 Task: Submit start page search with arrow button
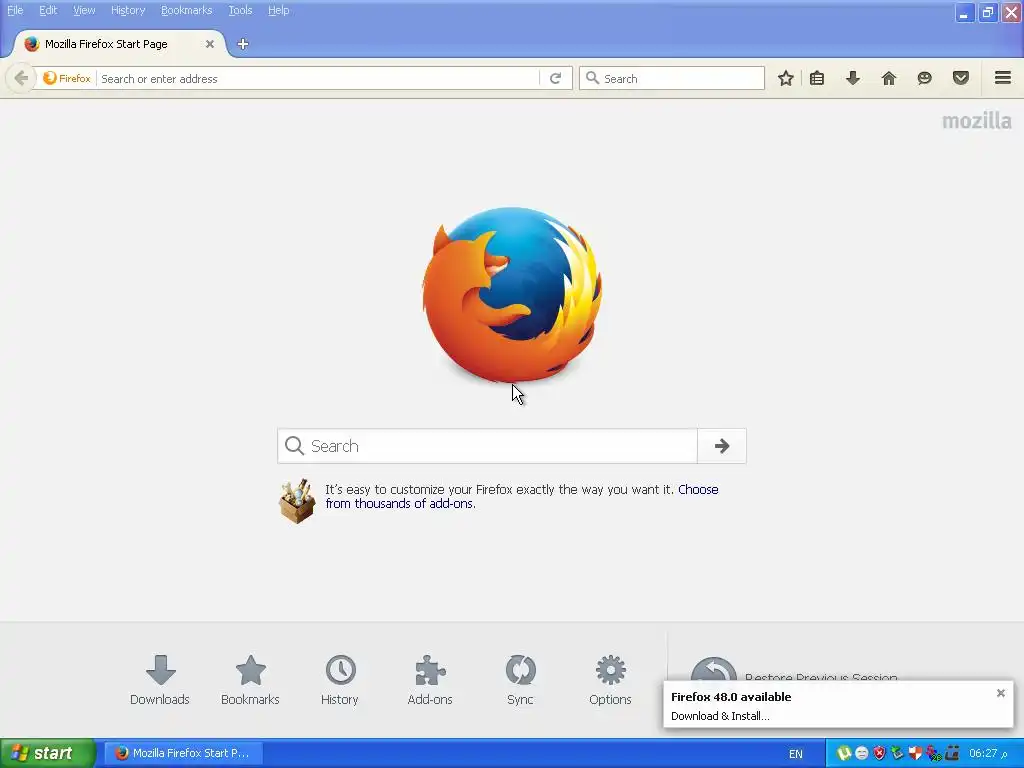coord(722,446)
